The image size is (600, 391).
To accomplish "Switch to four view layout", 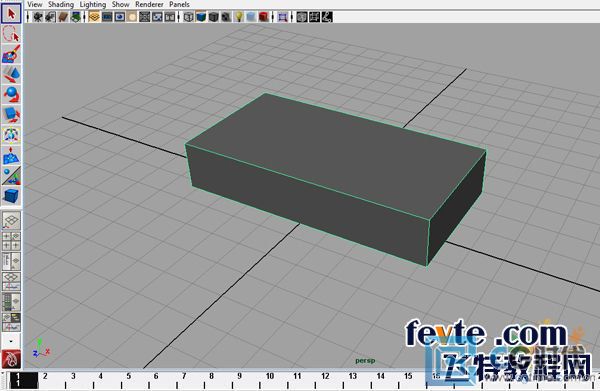I will (11, 241).
